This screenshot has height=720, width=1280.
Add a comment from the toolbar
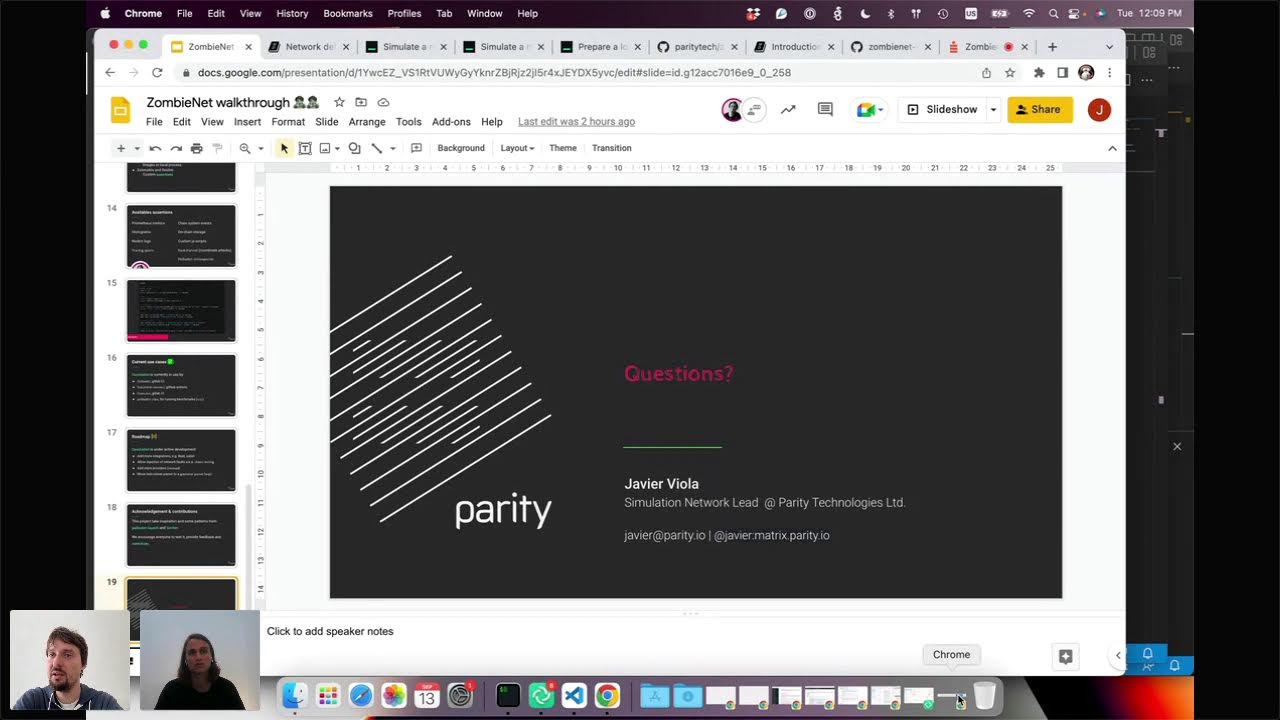coord(416,148)
